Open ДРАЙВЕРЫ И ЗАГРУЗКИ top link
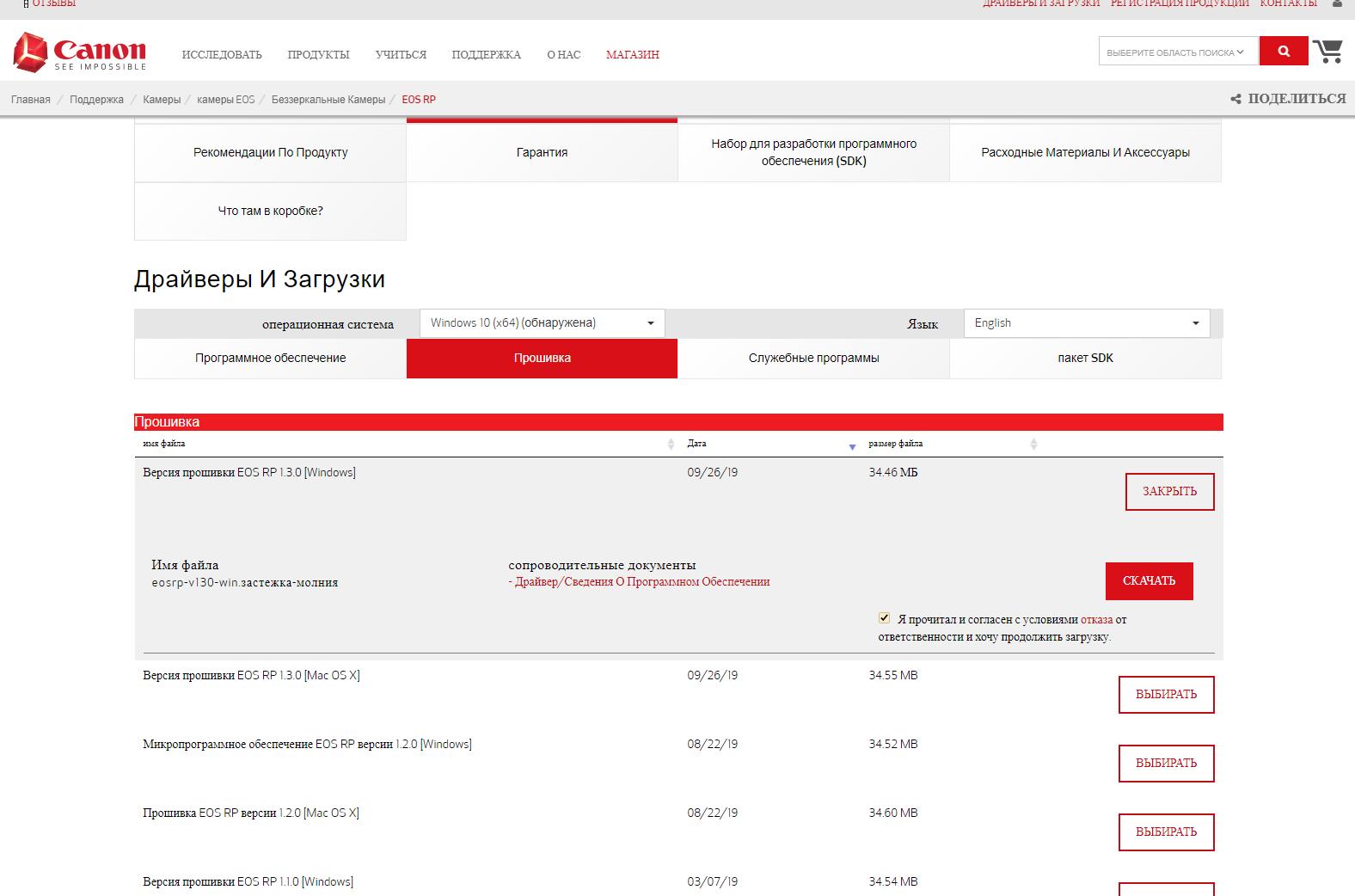The height and width of the screenshot is (896, 1355). [x=1041, y=3]
